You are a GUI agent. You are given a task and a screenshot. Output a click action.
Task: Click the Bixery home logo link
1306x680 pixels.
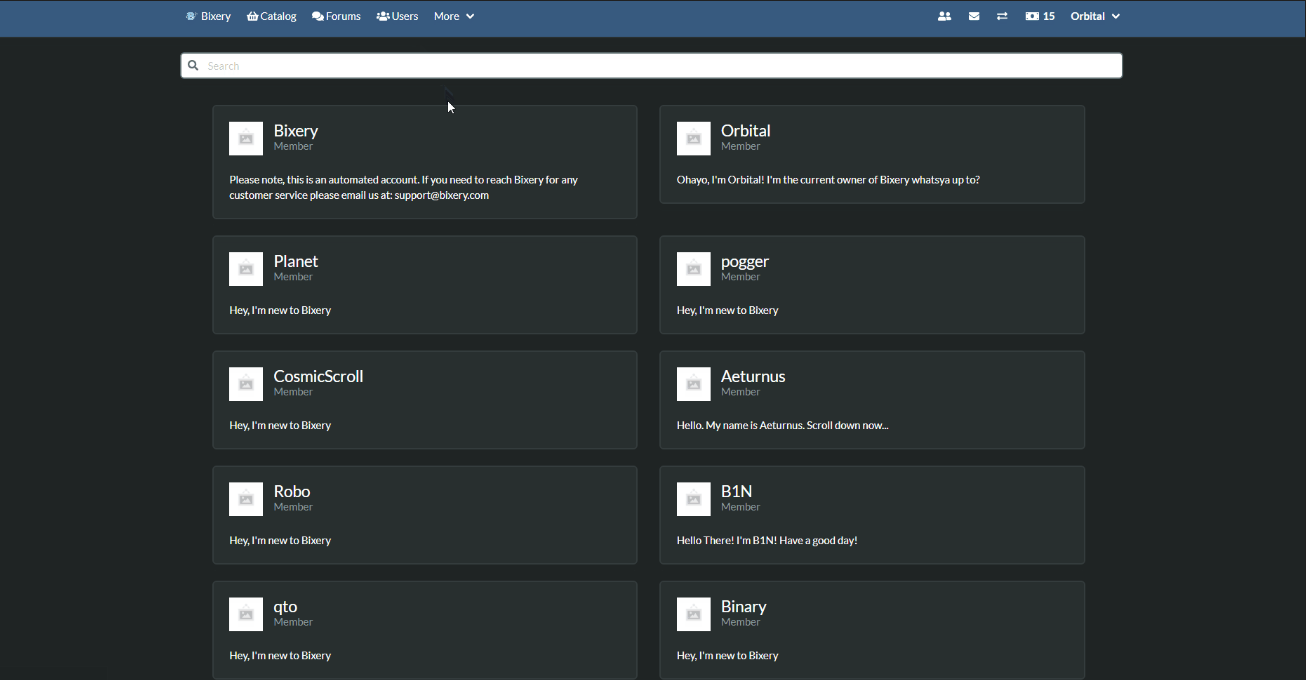tap(208, 16)
